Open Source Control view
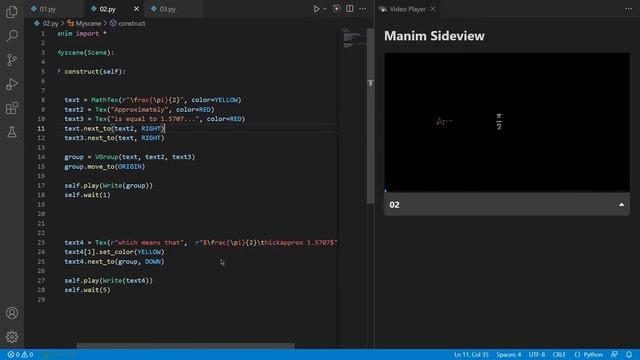The image size is (640, 360). point(12,60)
